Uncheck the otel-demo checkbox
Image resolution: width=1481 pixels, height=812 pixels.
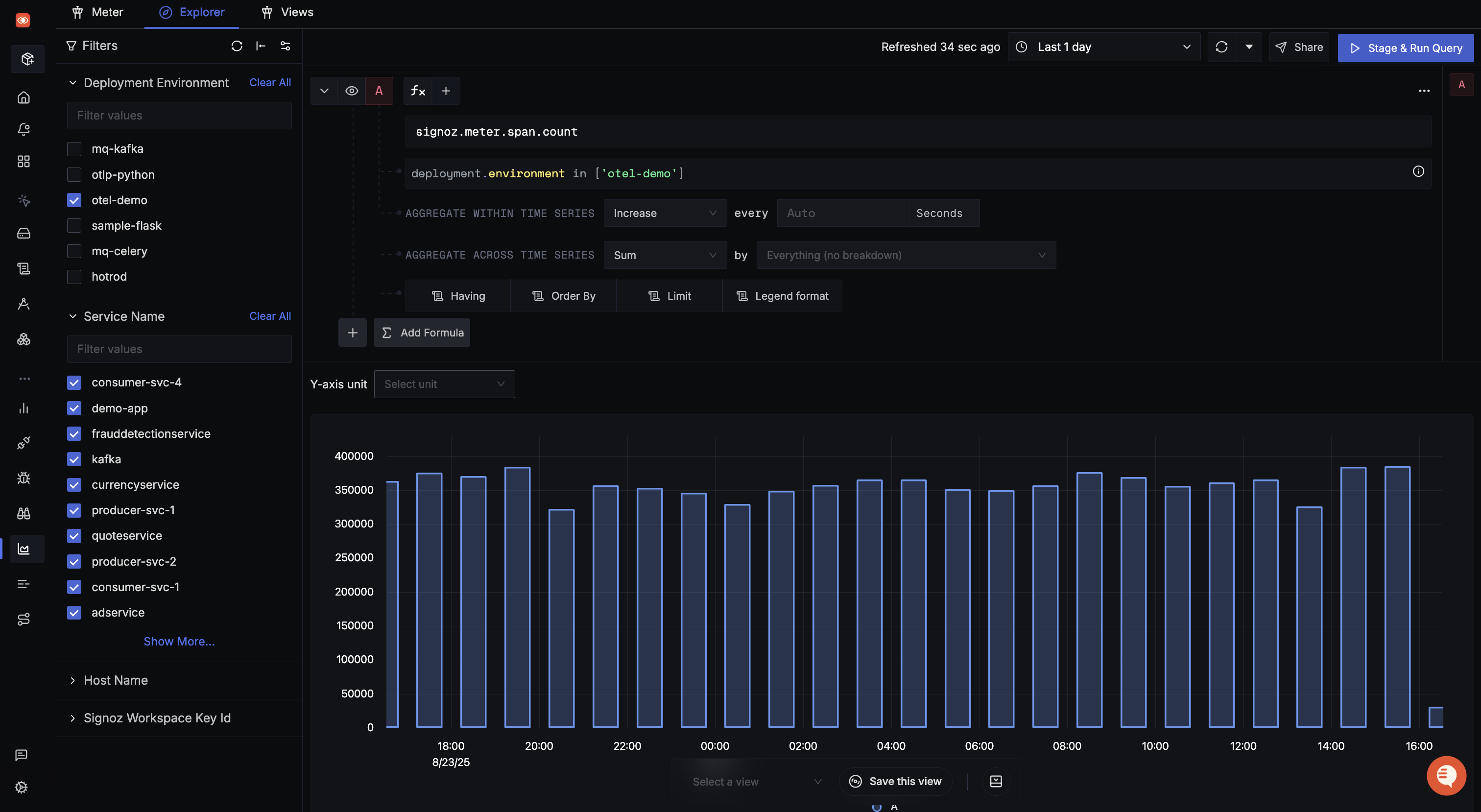74,200
